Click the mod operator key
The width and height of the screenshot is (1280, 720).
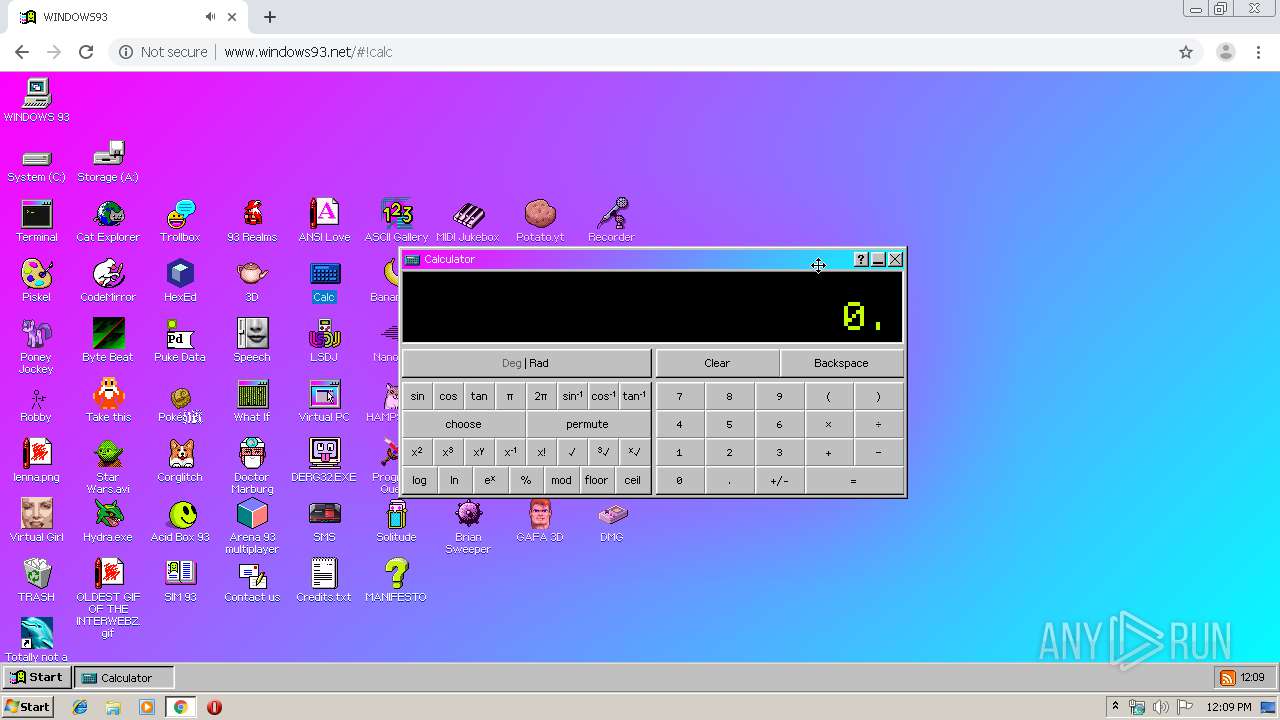561,480
